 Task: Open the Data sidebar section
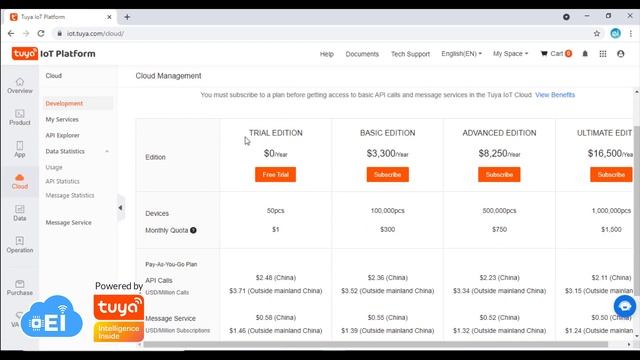tap(20, 213)
